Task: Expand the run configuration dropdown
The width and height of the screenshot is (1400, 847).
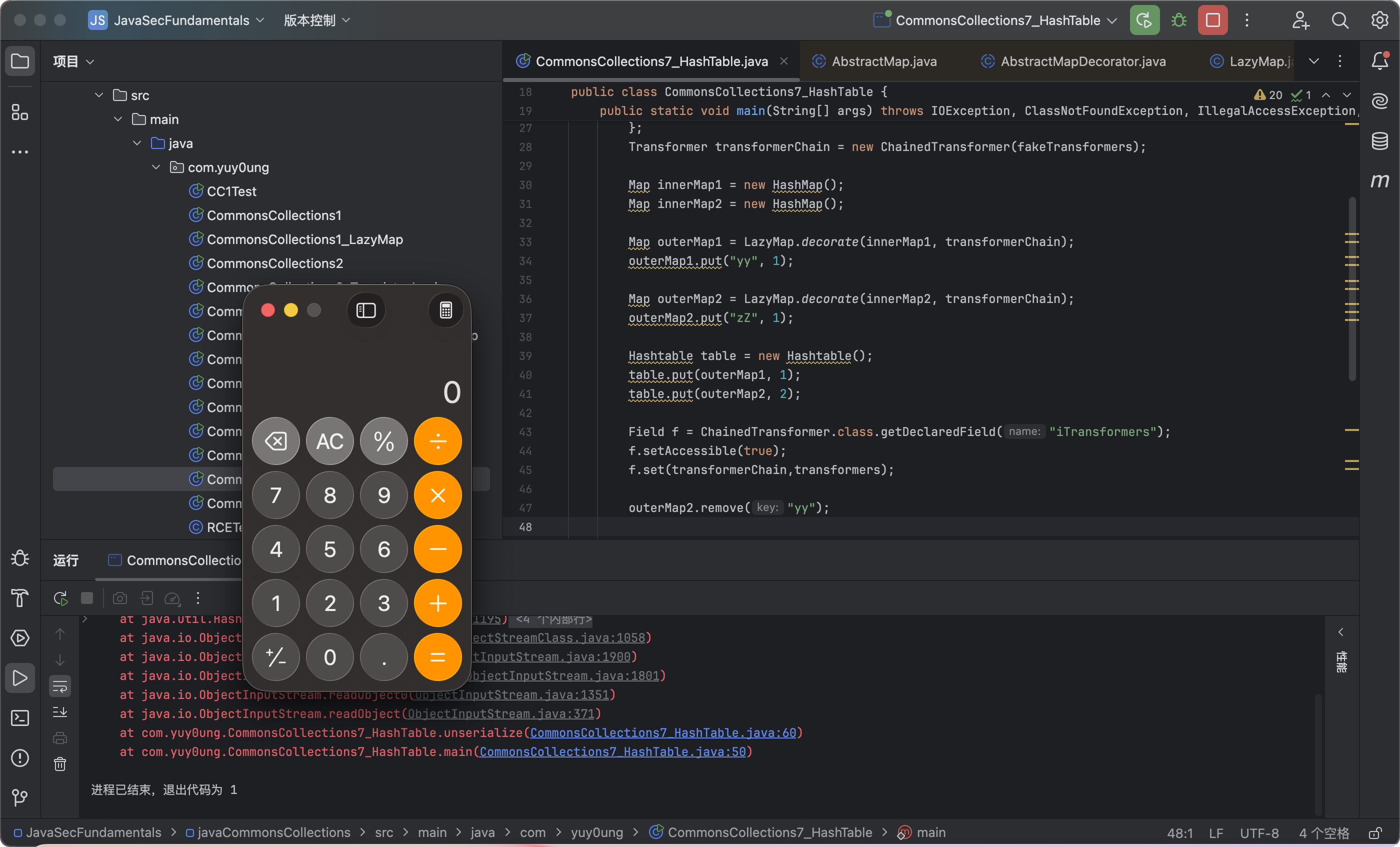Action: [1112, 20]
